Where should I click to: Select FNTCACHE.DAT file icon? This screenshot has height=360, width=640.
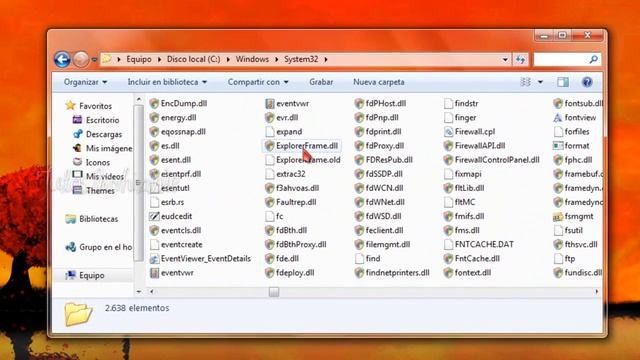pyautogui.click(x=448, y=244)
